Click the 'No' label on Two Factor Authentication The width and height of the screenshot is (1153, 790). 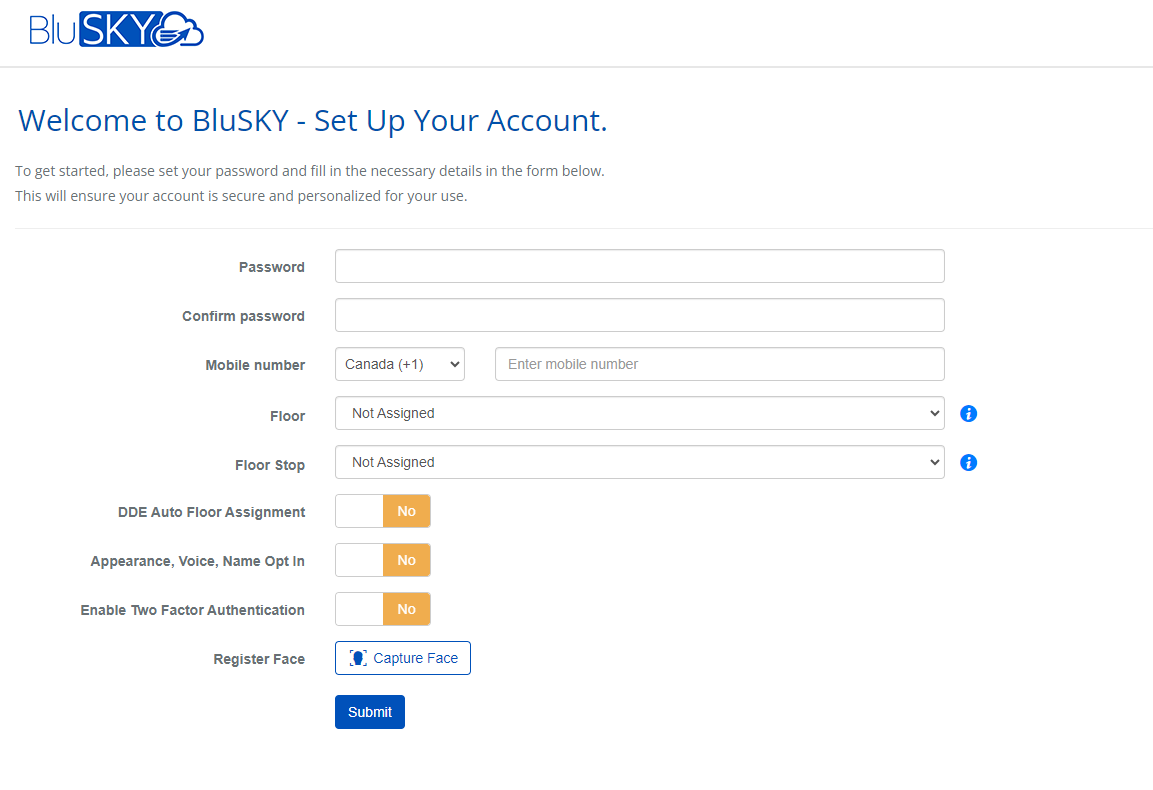(x=406, y=608)
